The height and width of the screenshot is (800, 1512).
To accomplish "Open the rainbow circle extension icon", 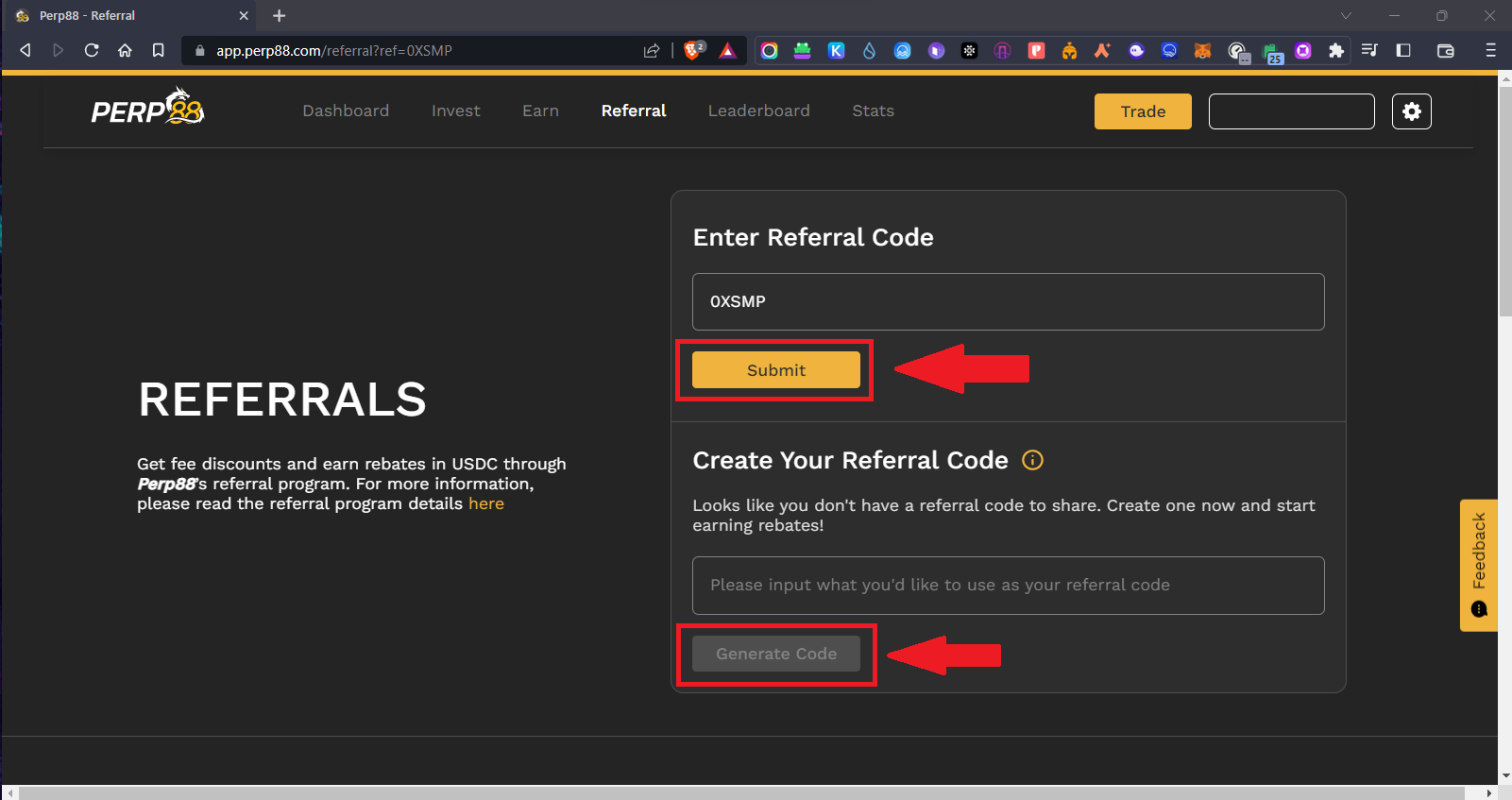I will (x=770, y=51).
